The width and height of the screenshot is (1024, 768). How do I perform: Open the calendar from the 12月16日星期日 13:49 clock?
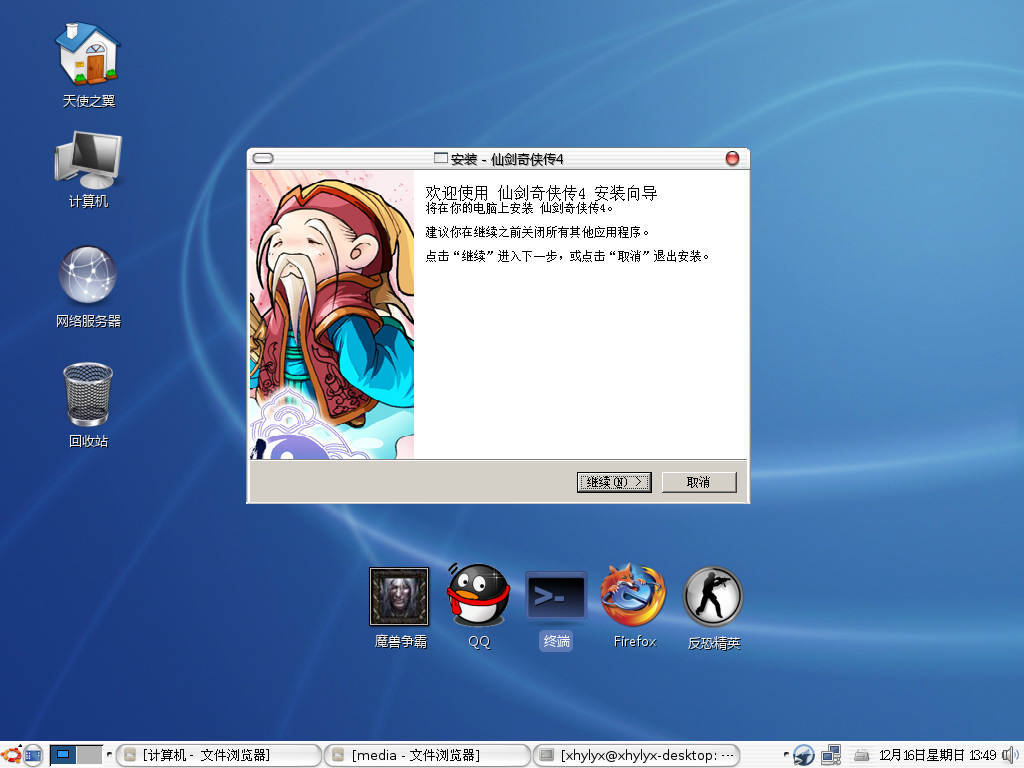click(x=937, y=756)
